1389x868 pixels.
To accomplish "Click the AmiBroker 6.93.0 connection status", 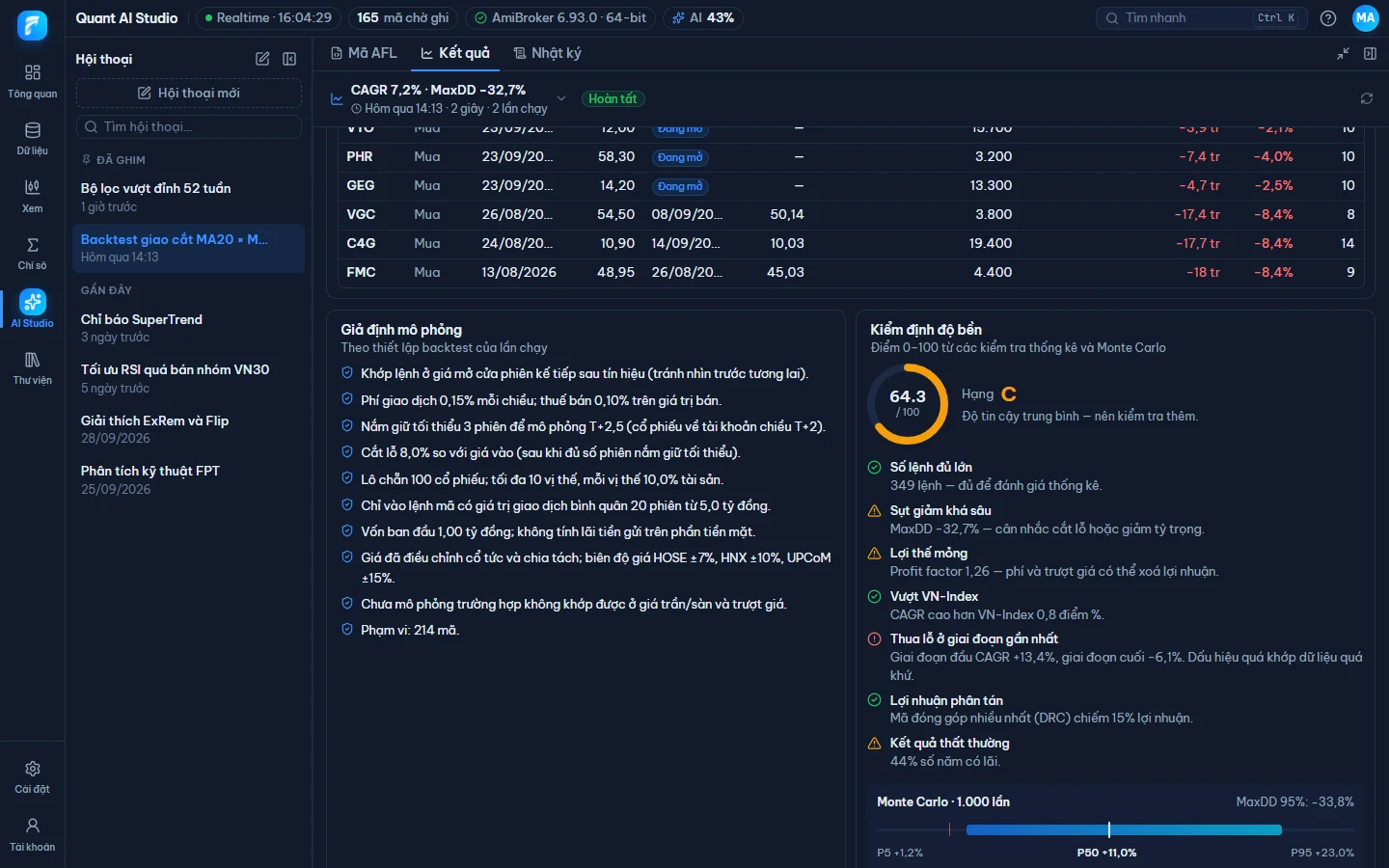I will pyautogui.click(x=560, y=18).
